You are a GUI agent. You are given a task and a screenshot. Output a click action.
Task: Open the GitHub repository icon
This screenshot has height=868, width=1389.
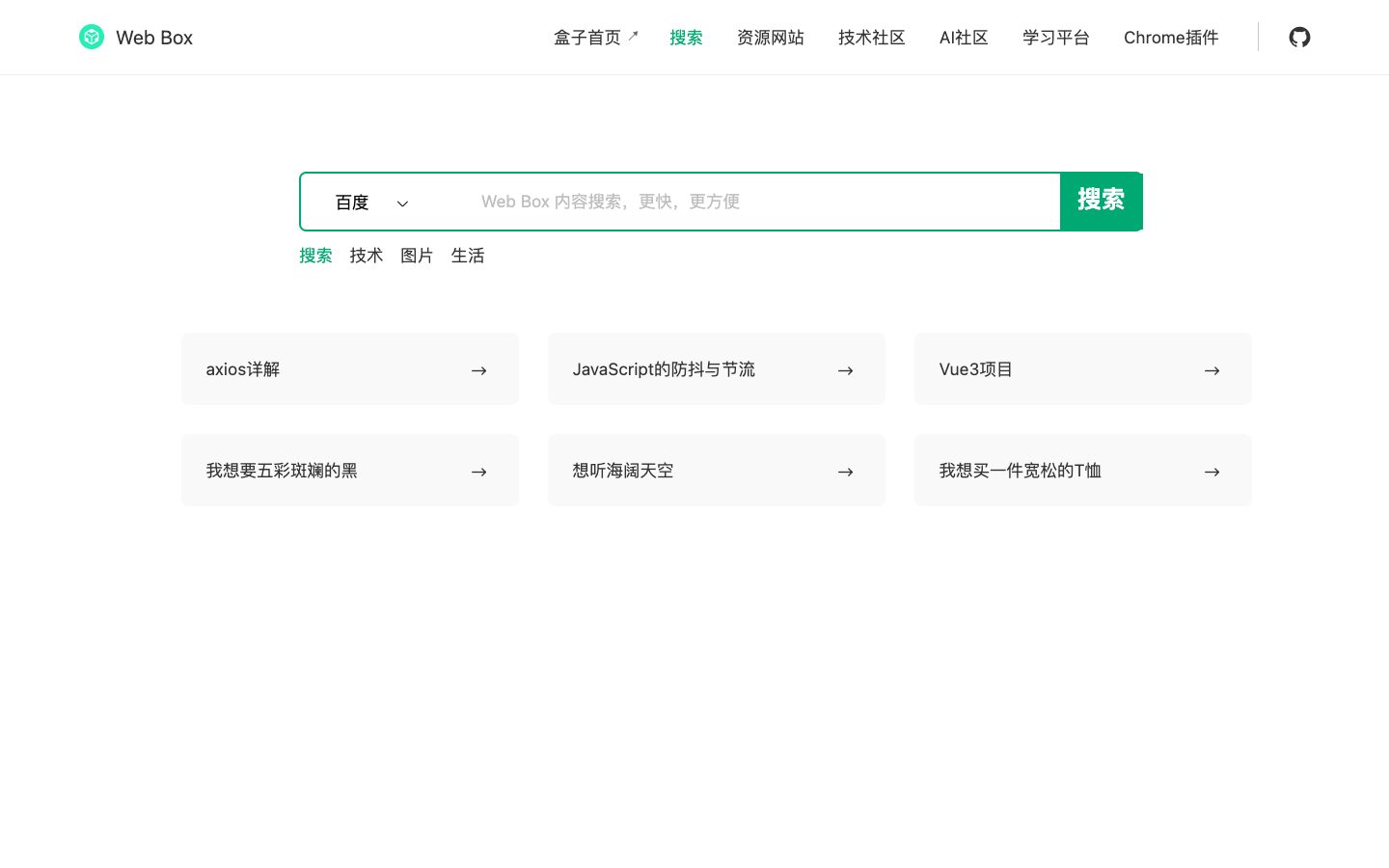tap(1299, 37)
